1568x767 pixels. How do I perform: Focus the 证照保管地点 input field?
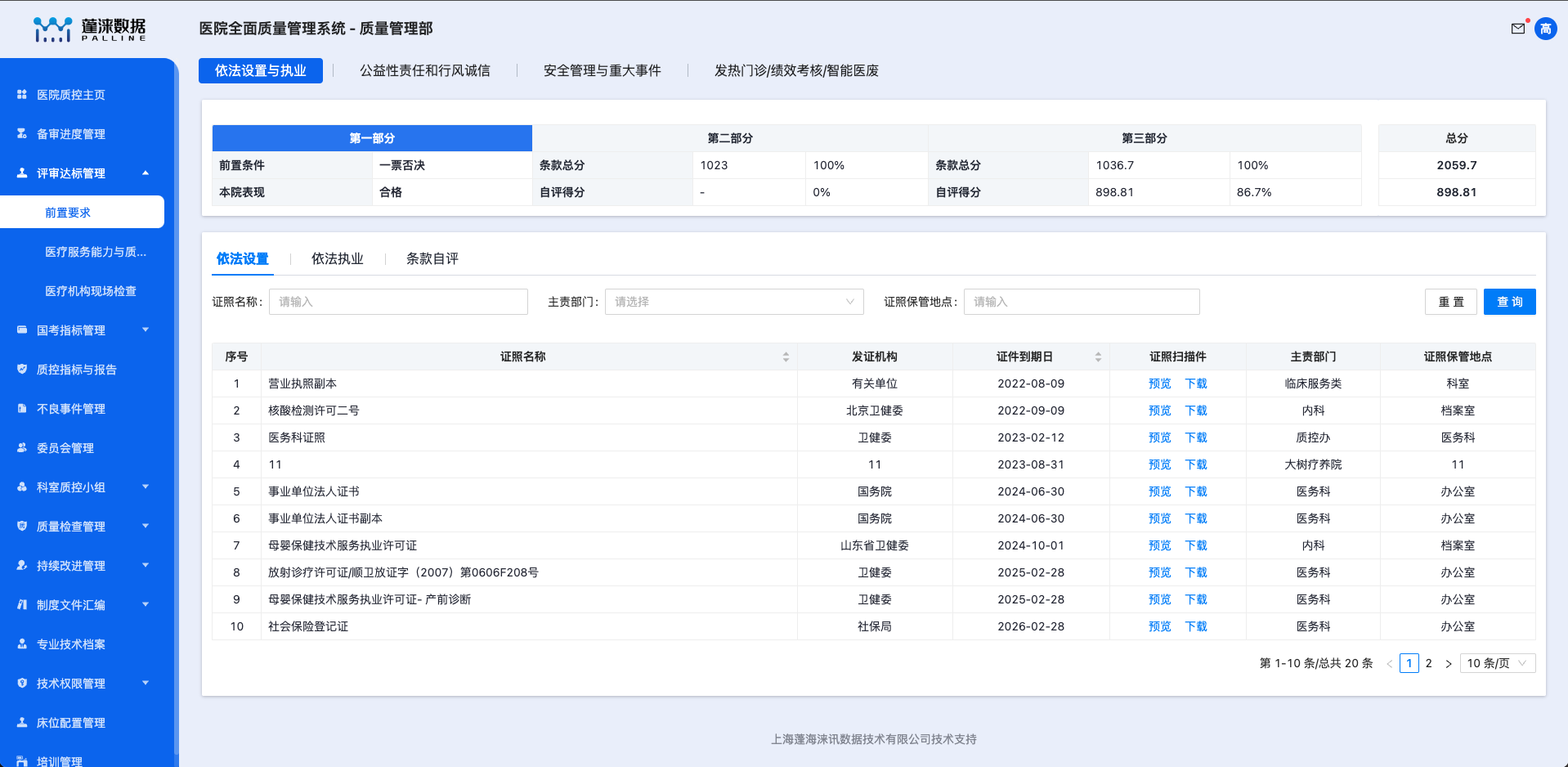click(x=1082, y=302)
